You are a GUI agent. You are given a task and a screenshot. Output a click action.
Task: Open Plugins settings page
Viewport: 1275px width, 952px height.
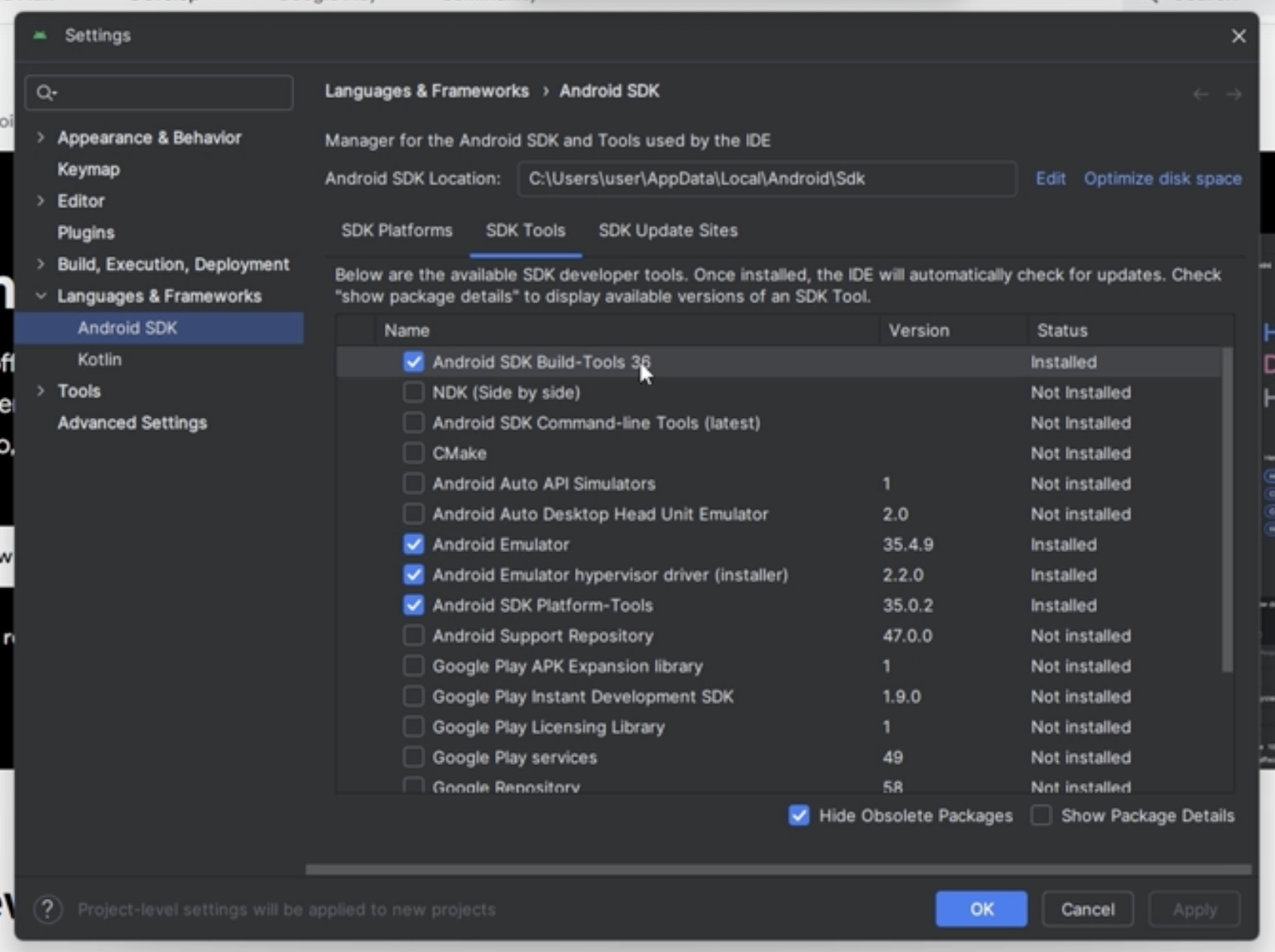(86, 232)
